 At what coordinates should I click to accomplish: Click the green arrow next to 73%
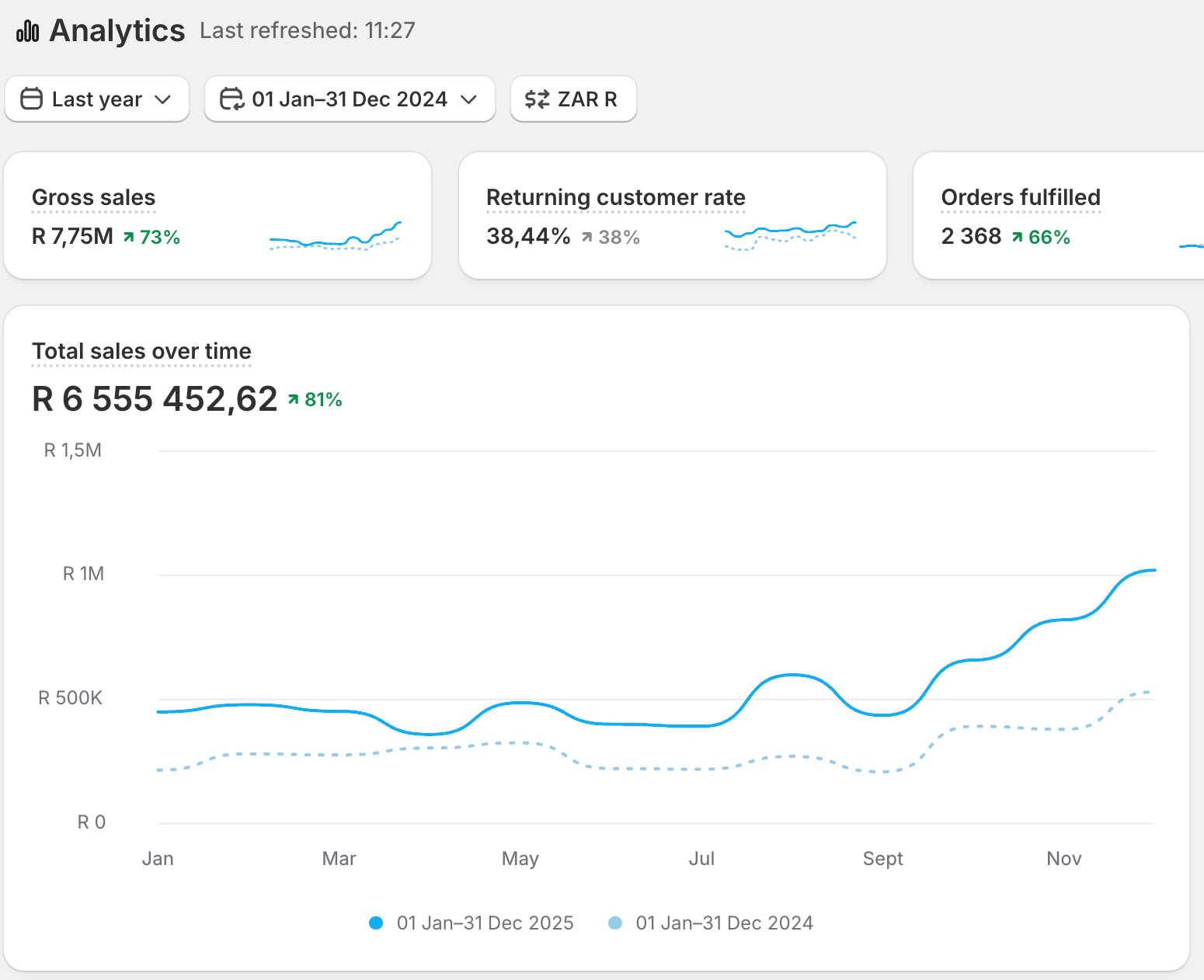[x=128, y=237]
